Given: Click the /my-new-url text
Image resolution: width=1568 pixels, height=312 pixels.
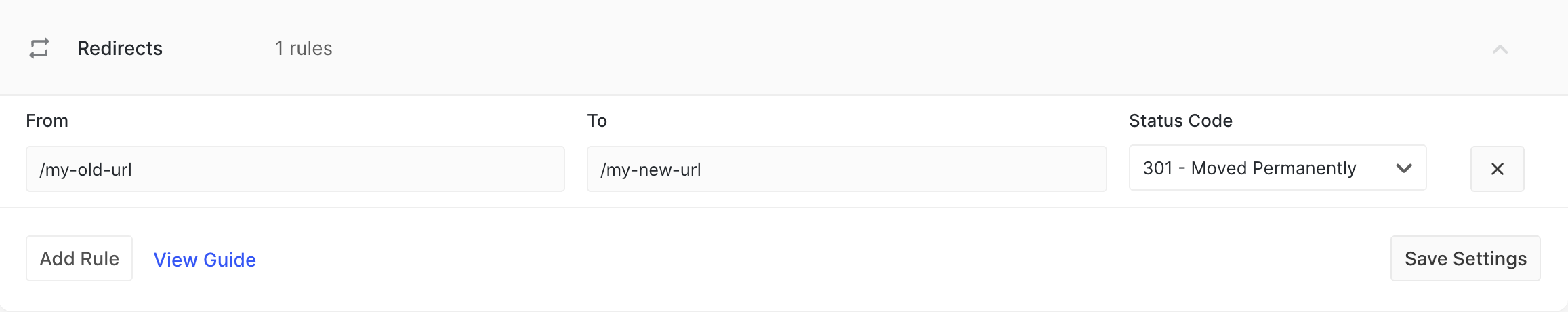Looking at the screenshot, I should (651, 170).
